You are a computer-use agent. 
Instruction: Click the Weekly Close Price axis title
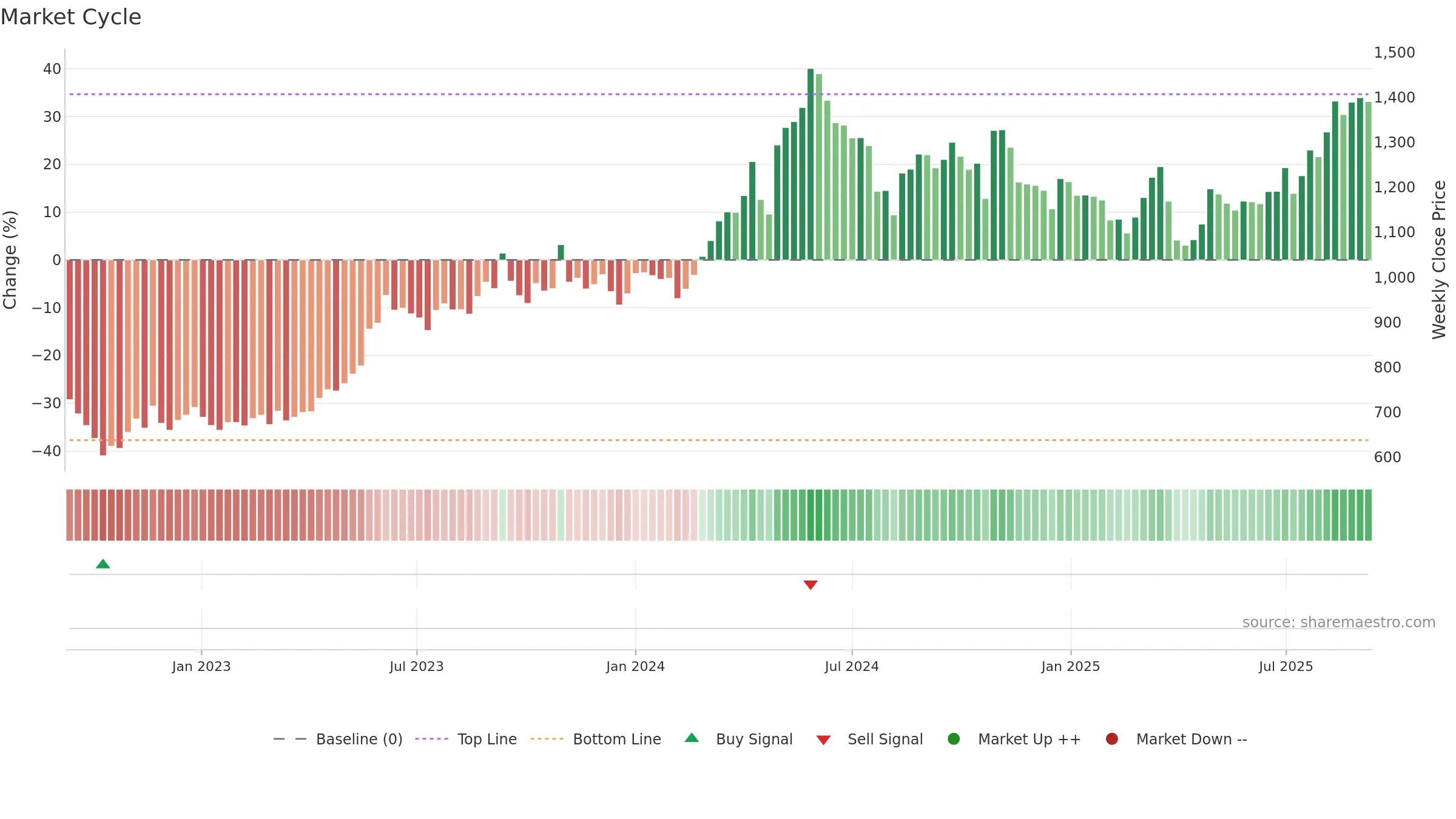point(1439,260)
